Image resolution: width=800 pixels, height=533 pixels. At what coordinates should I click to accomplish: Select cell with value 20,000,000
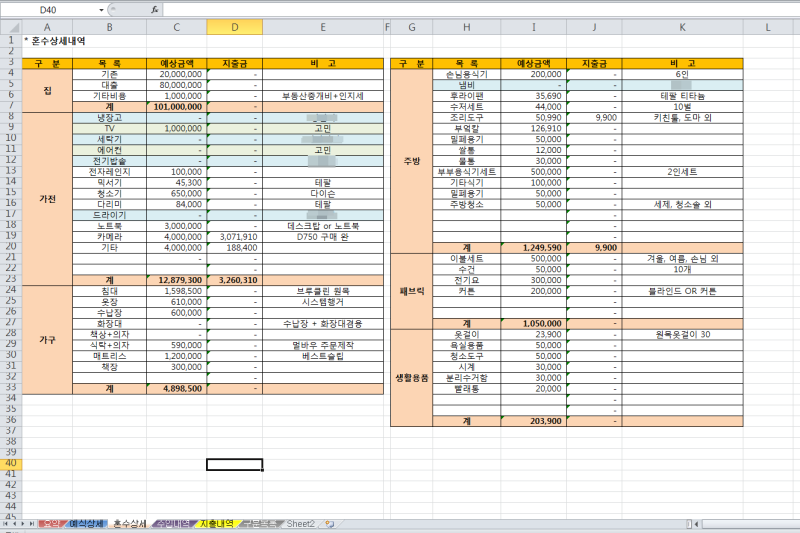177,74
